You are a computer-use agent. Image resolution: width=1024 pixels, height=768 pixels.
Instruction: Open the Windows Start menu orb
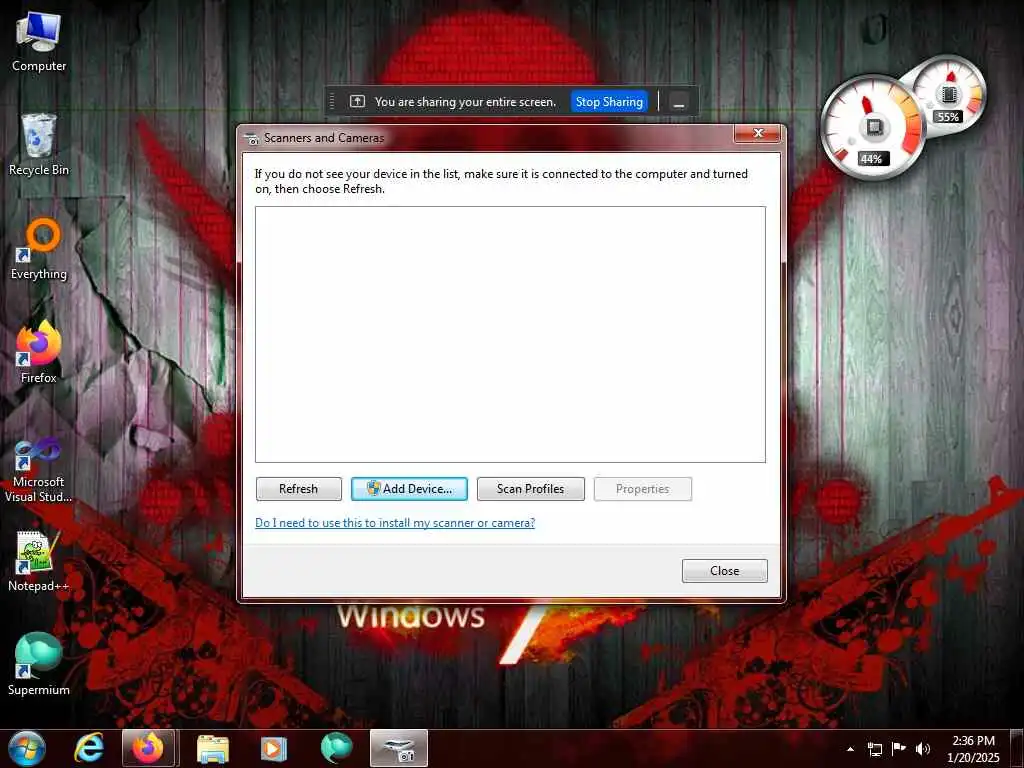pyautogui.click(x=27, y=748)
